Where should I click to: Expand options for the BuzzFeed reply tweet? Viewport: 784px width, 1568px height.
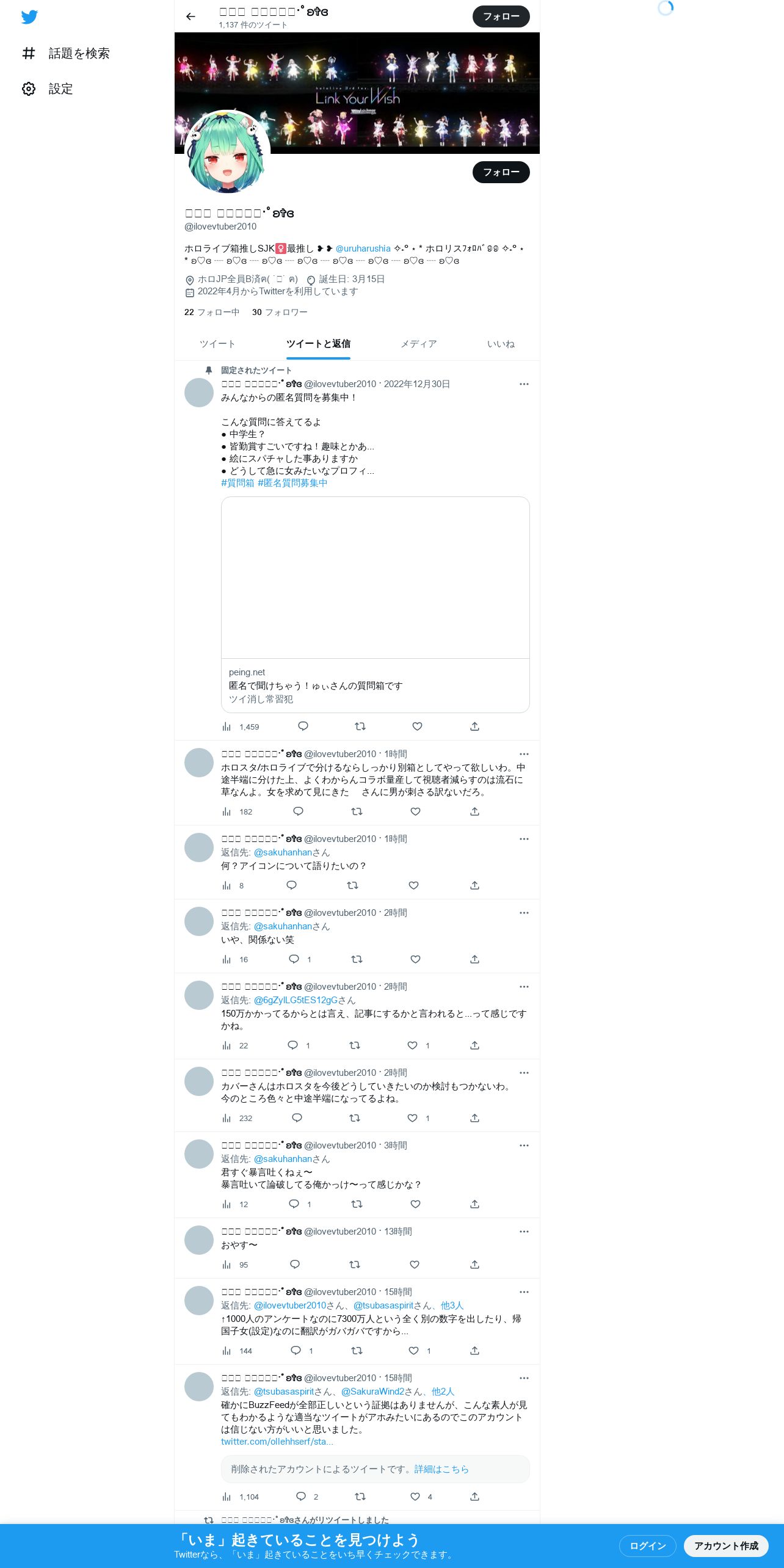(x=524, y=1378)
